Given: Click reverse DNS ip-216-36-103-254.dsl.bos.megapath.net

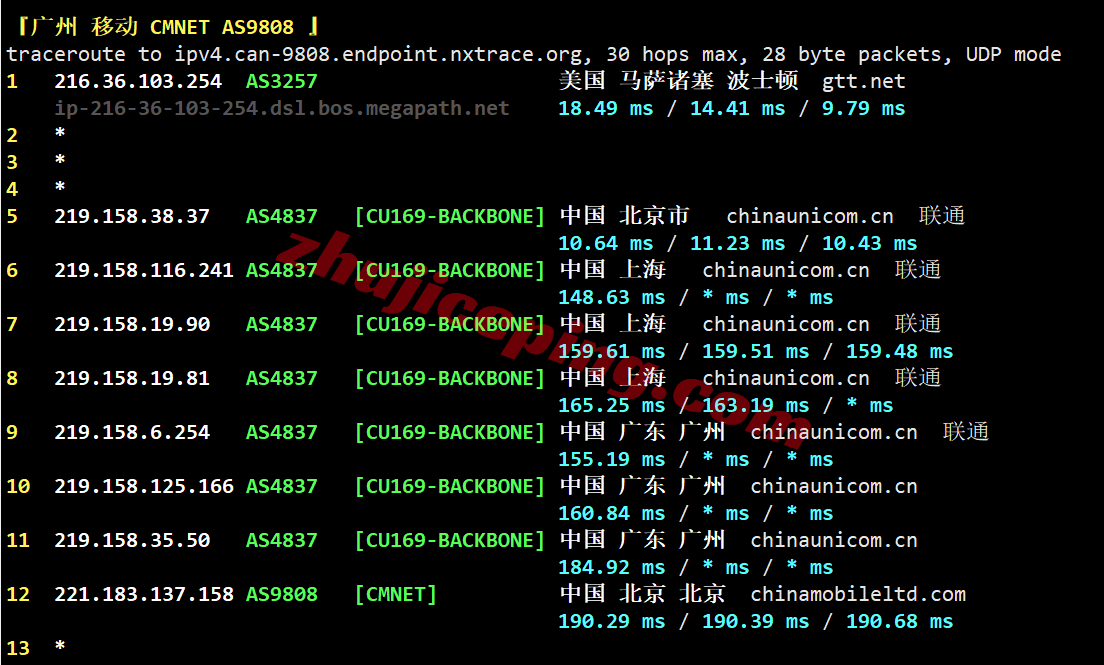Looking at the screenshot, I should 282,108.
